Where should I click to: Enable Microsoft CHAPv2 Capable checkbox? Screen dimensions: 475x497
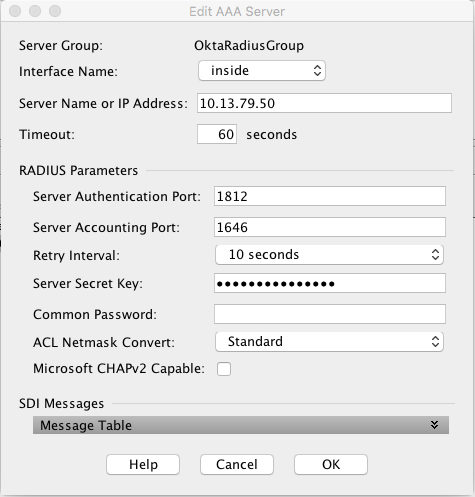224,369
